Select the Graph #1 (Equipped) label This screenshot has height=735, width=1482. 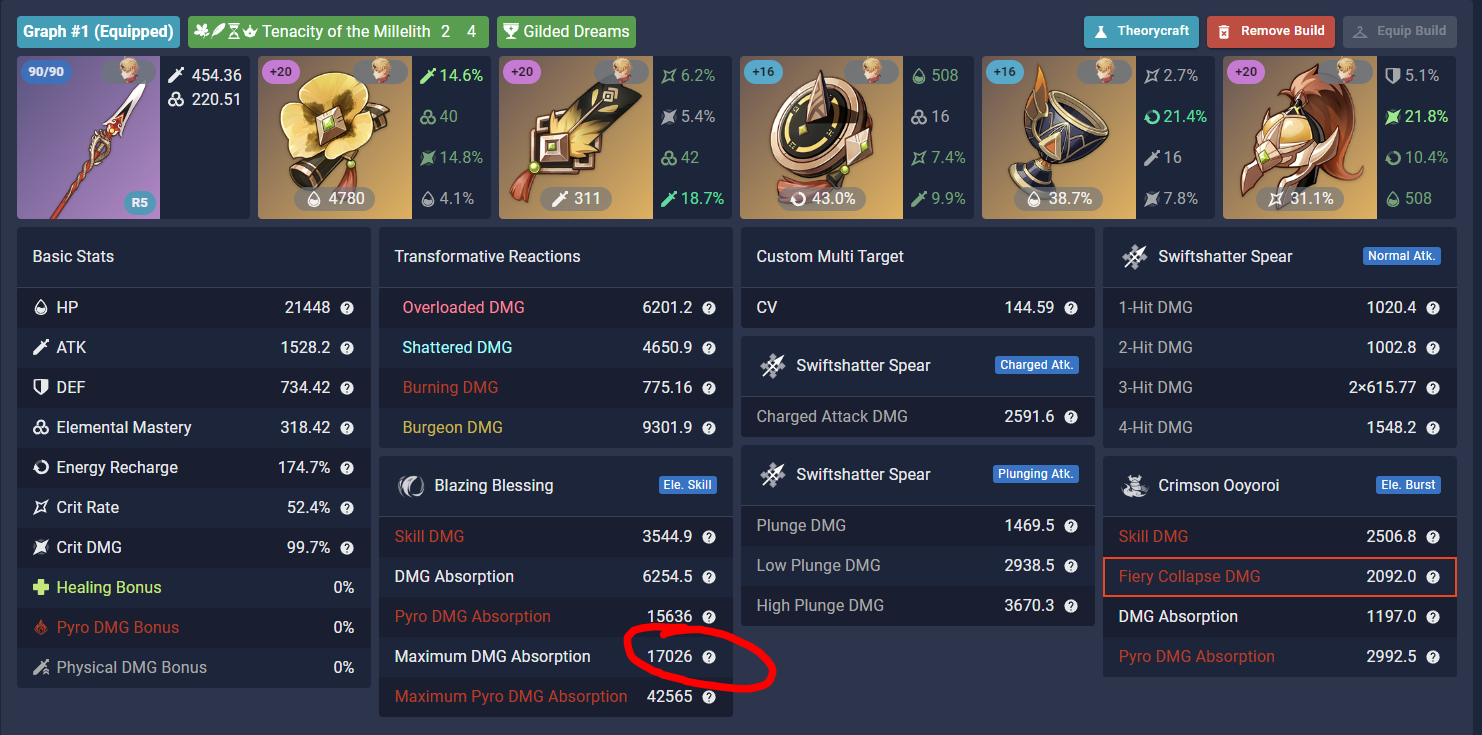point(98,32)
